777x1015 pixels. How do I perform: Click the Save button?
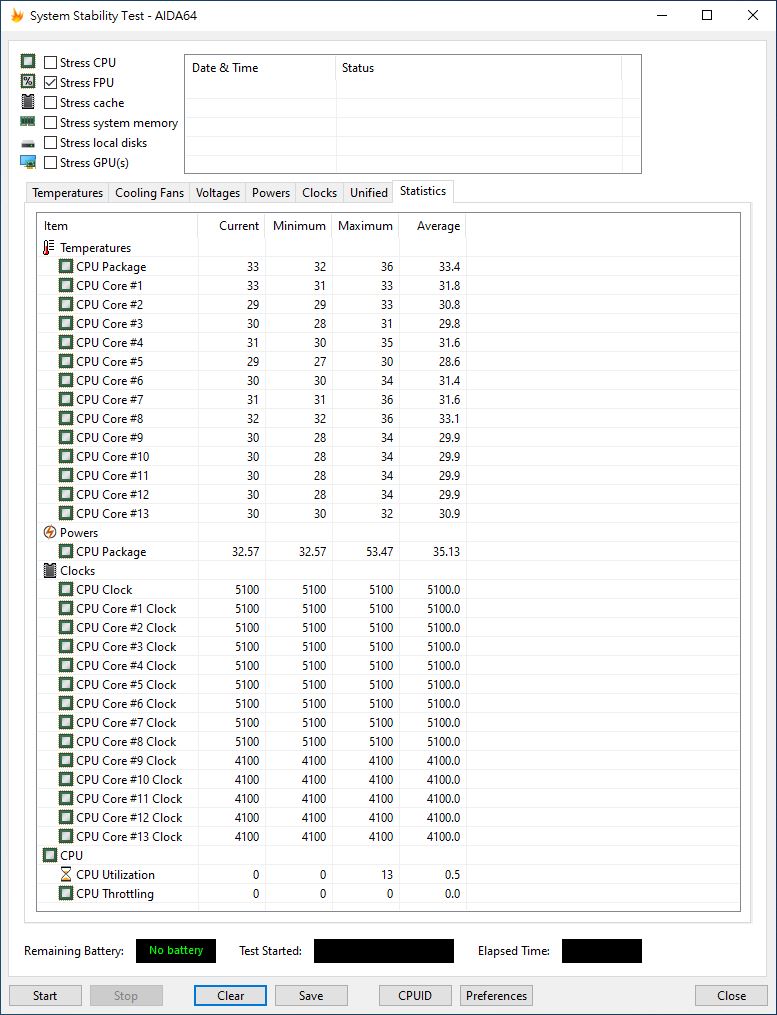(x=311, y=996)
